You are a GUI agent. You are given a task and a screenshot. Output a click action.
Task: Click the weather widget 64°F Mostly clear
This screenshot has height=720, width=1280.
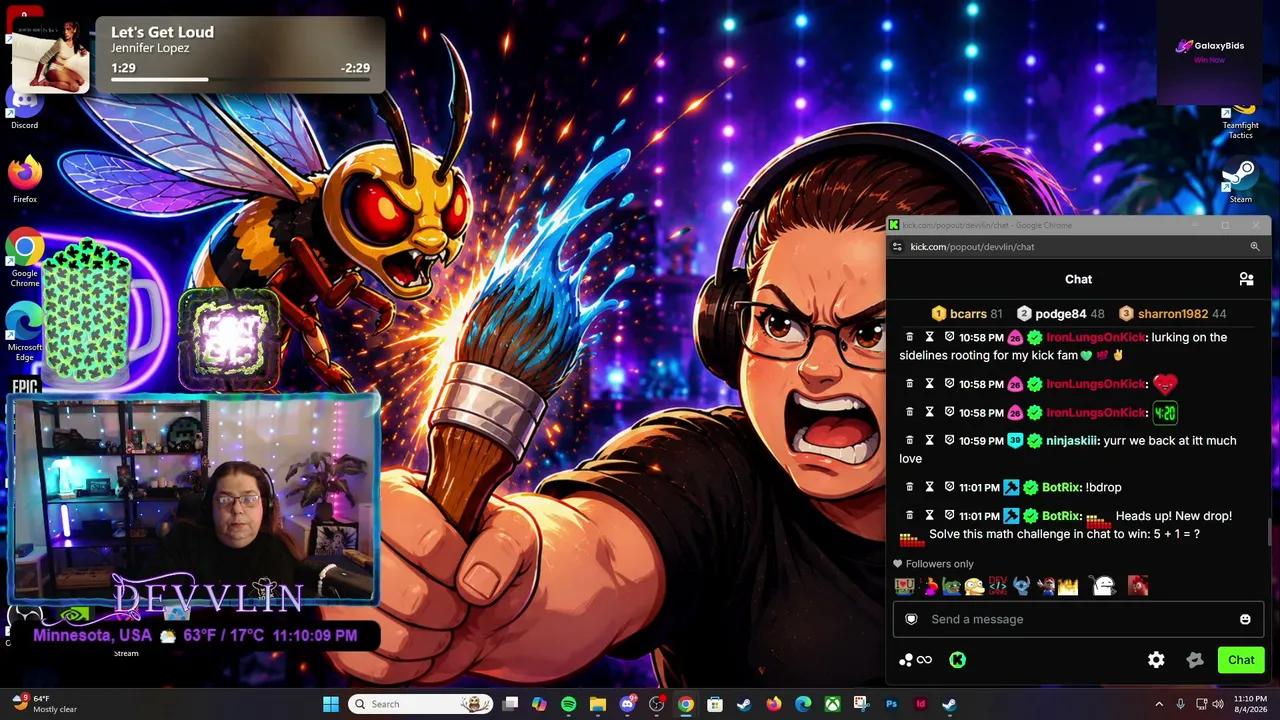click(44, 704)
